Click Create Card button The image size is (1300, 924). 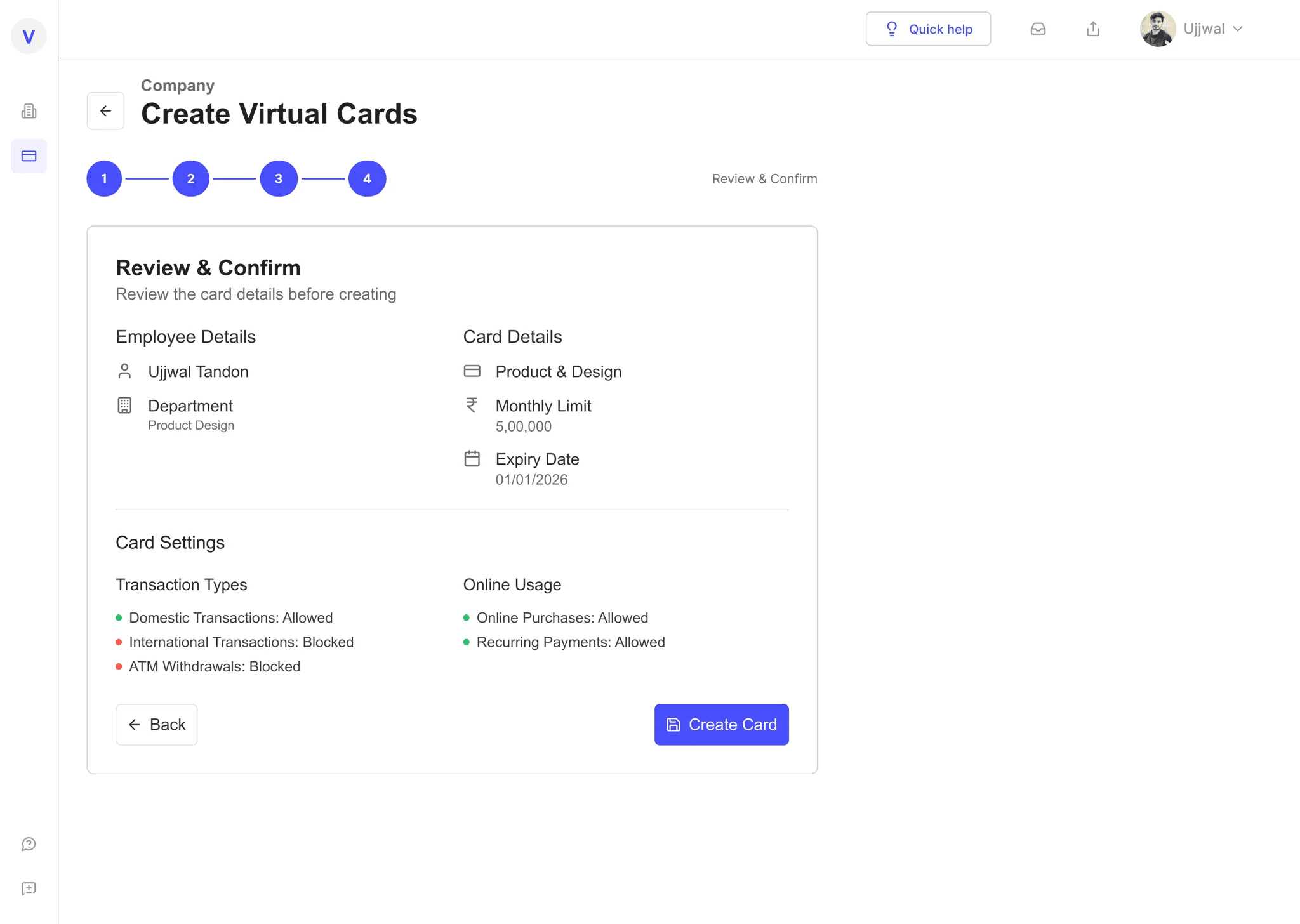(x=722, y=725)
